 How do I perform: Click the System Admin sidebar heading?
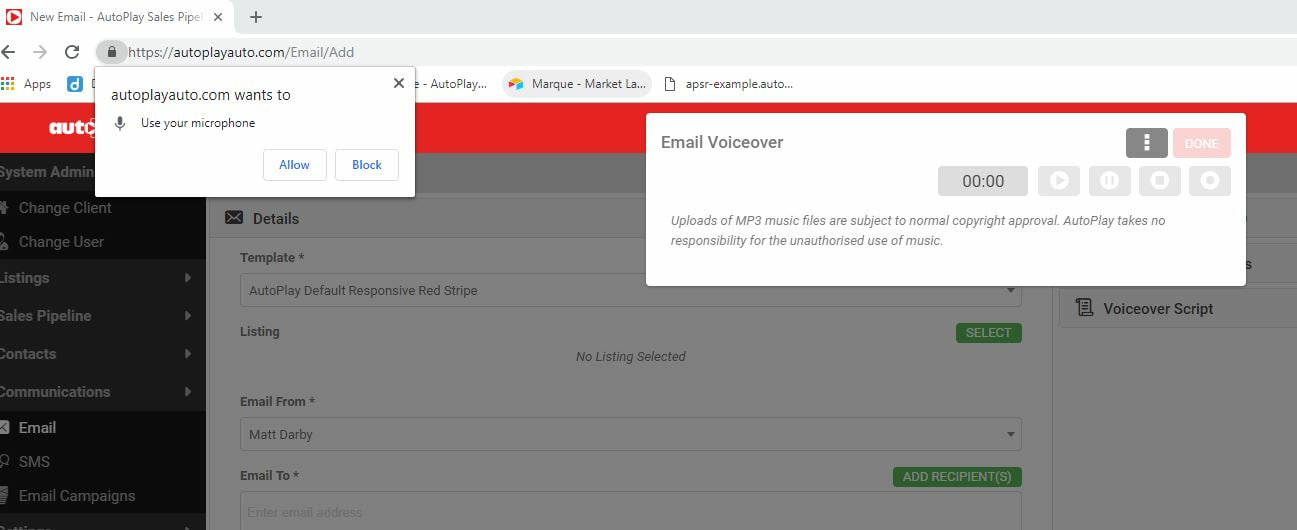tap(47, 172)
